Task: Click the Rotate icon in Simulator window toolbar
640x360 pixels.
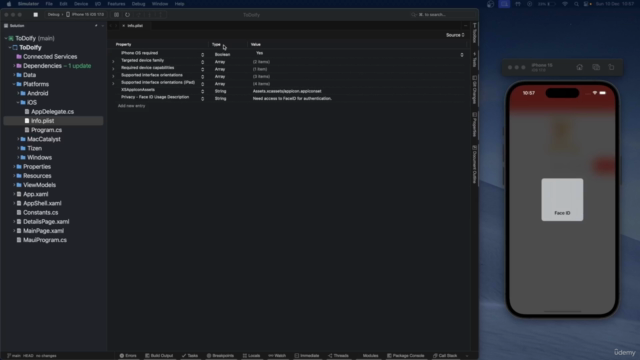Action: click(611, 67)
